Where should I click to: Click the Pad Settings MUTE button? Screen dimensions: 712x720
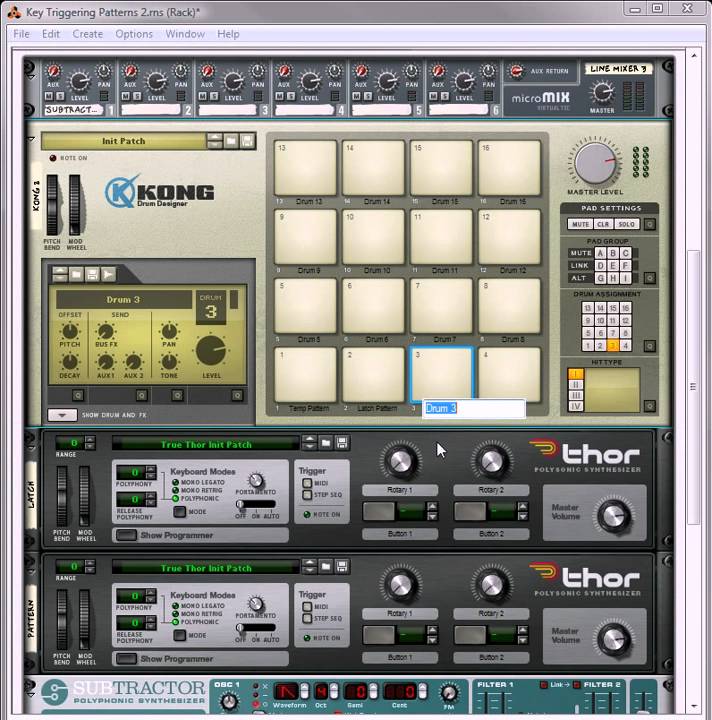point(580,224)
